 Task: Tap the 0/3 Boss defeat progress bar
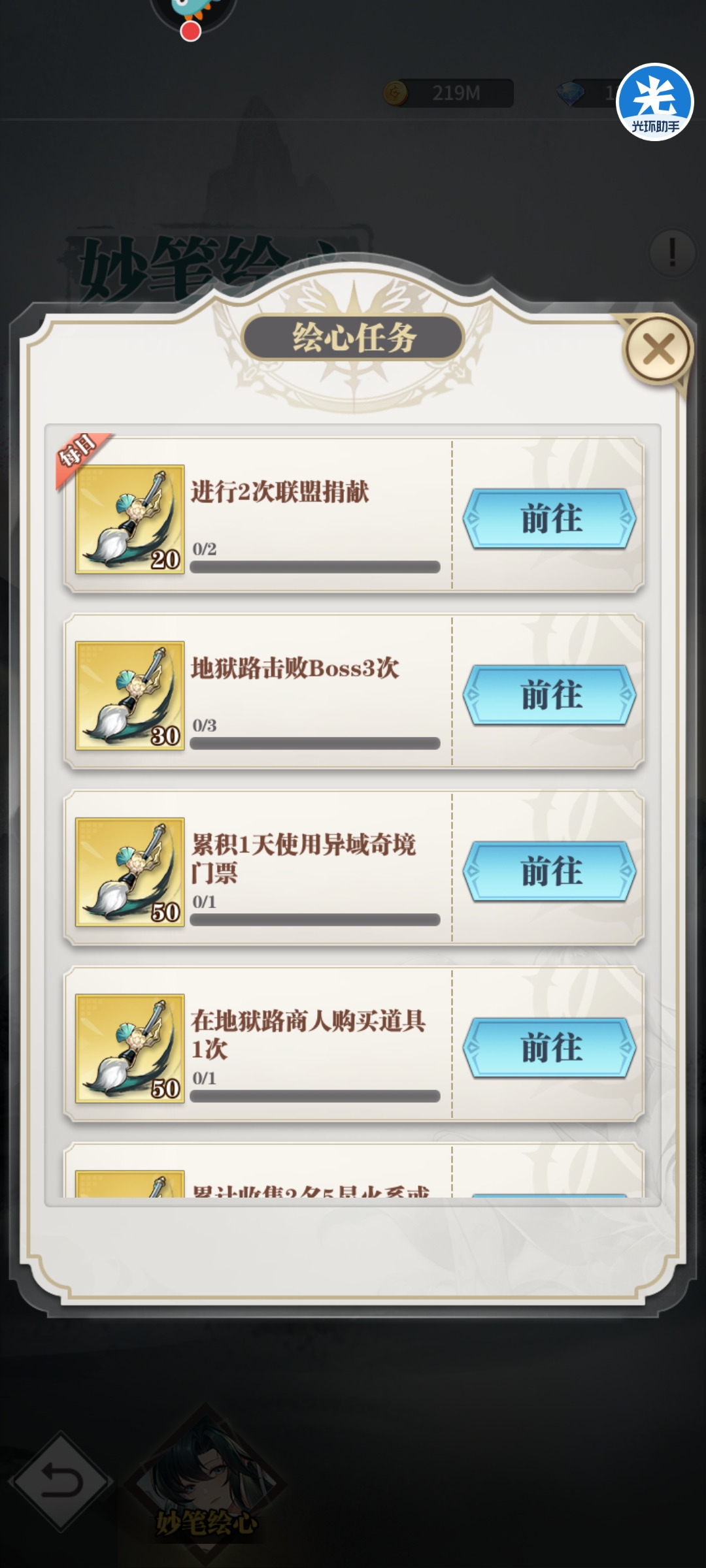(x=315, y=743)
